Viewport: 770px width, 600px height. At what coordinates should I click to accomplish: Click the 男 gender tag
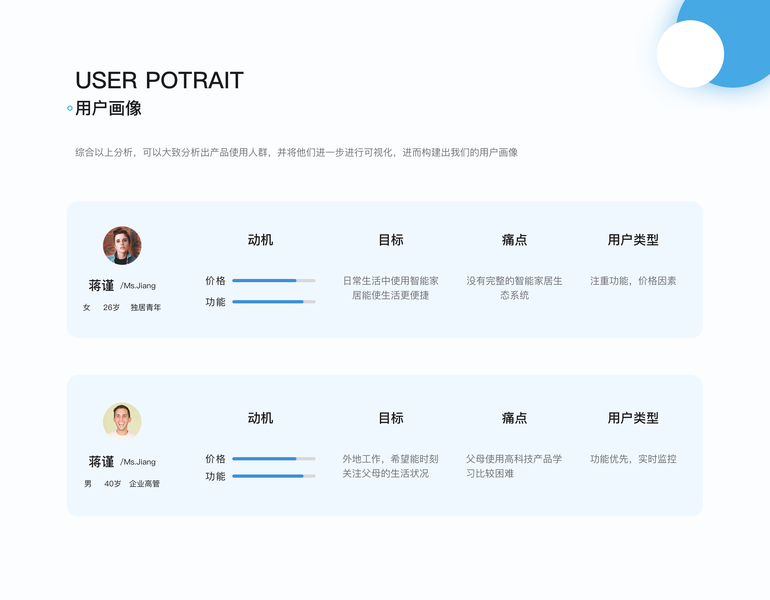click(88, 484)
